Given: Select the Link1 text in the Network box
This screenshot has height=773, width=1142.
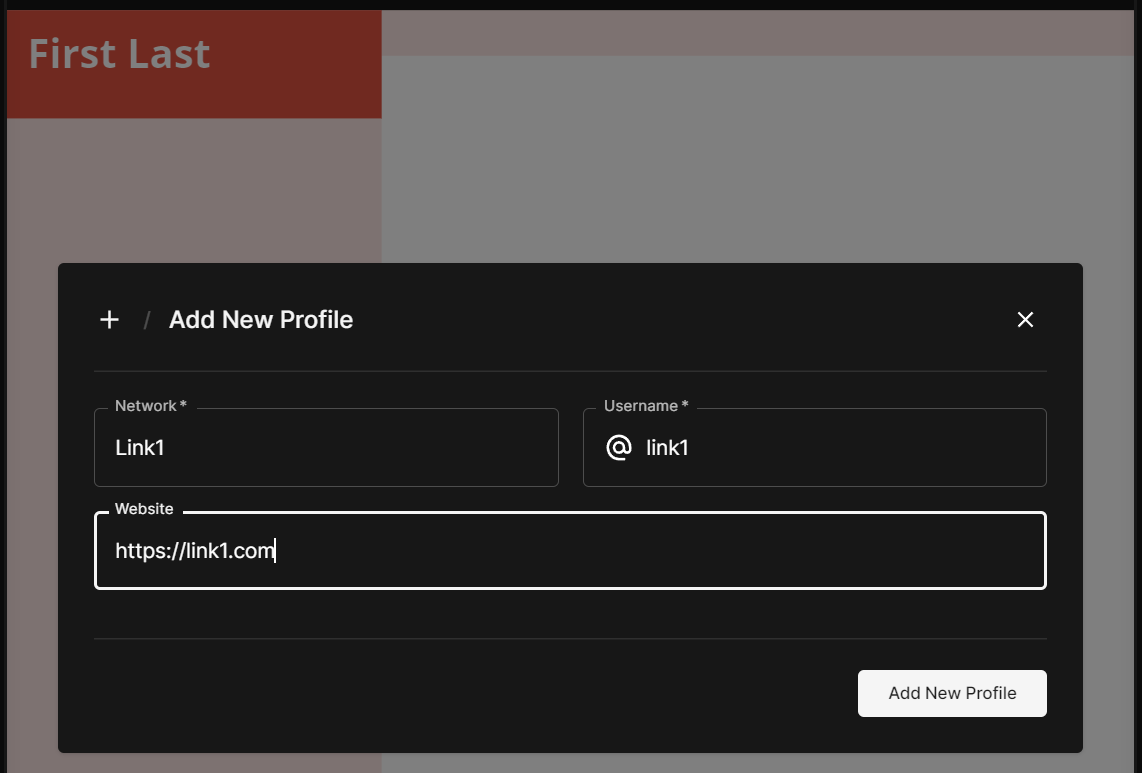Looking at the screenshot, I should point(139,447).
